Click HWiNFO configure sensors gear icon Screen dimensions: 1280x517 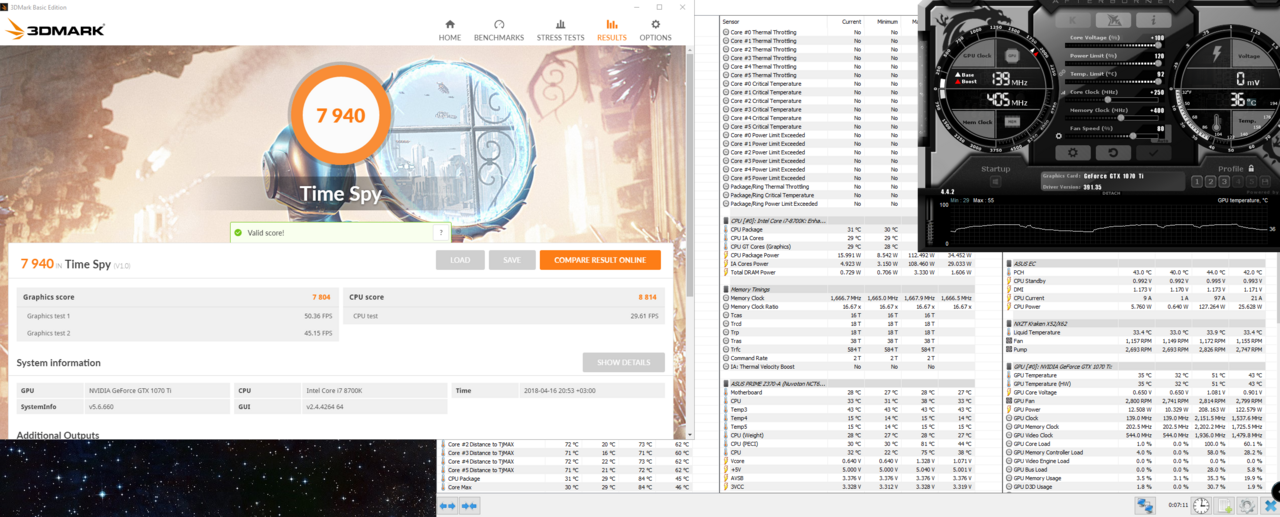click(x=1247, y=505)
